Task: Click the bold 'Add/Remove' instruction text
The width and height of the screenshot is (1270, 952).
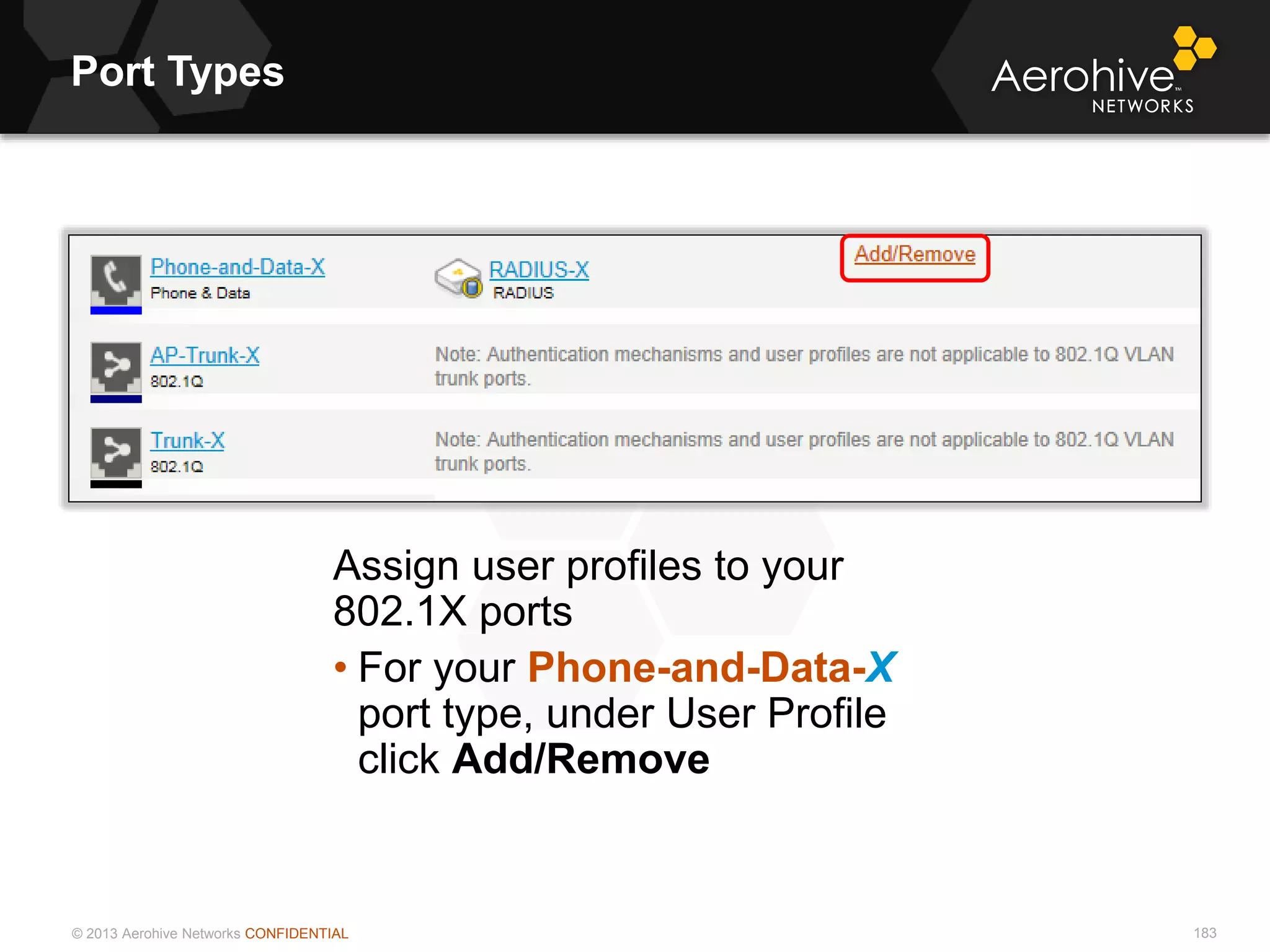Action: [x=580, y=759]
